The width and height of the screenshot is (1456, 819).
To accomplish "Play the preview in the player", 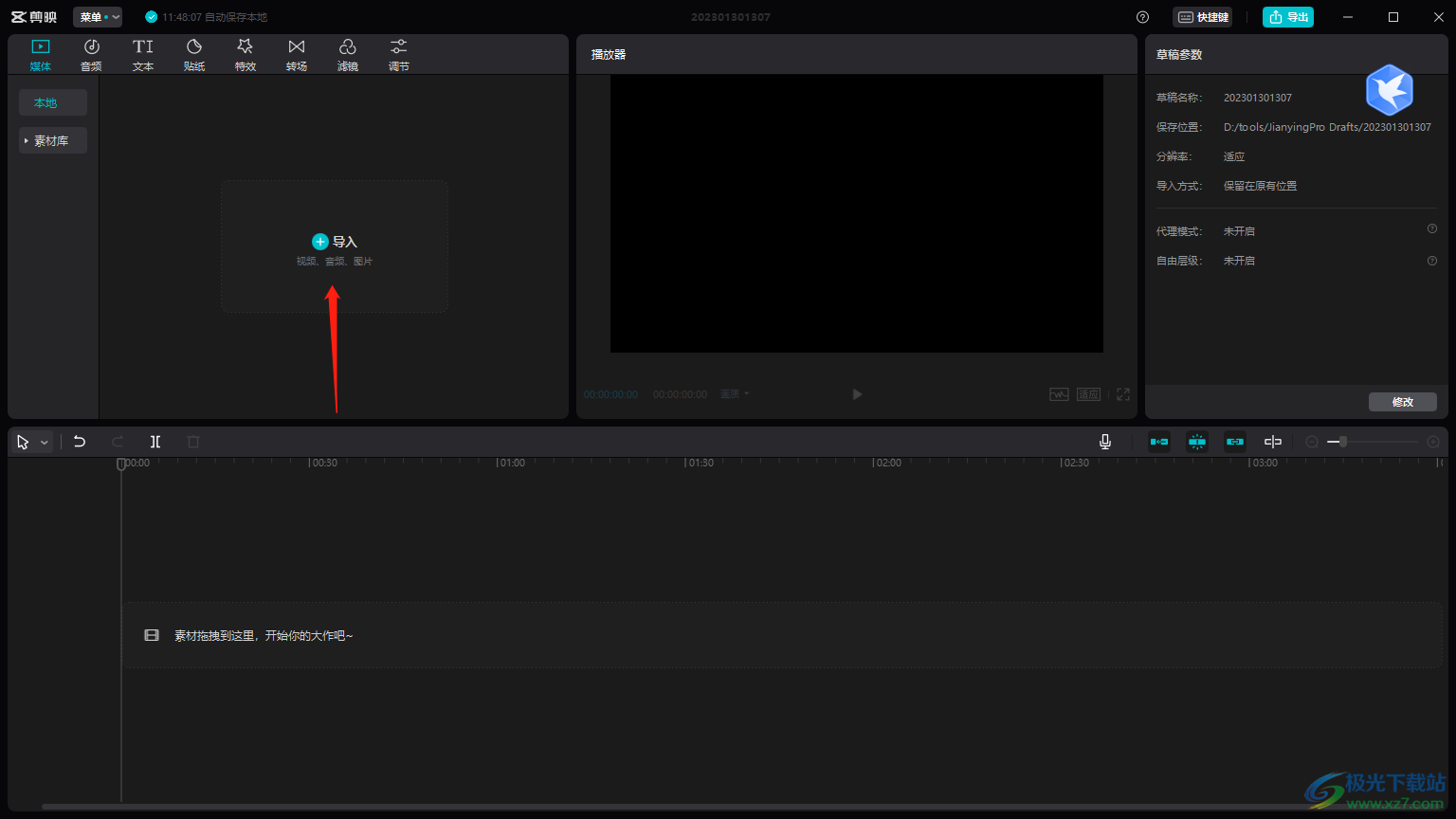I will [857, 394].
